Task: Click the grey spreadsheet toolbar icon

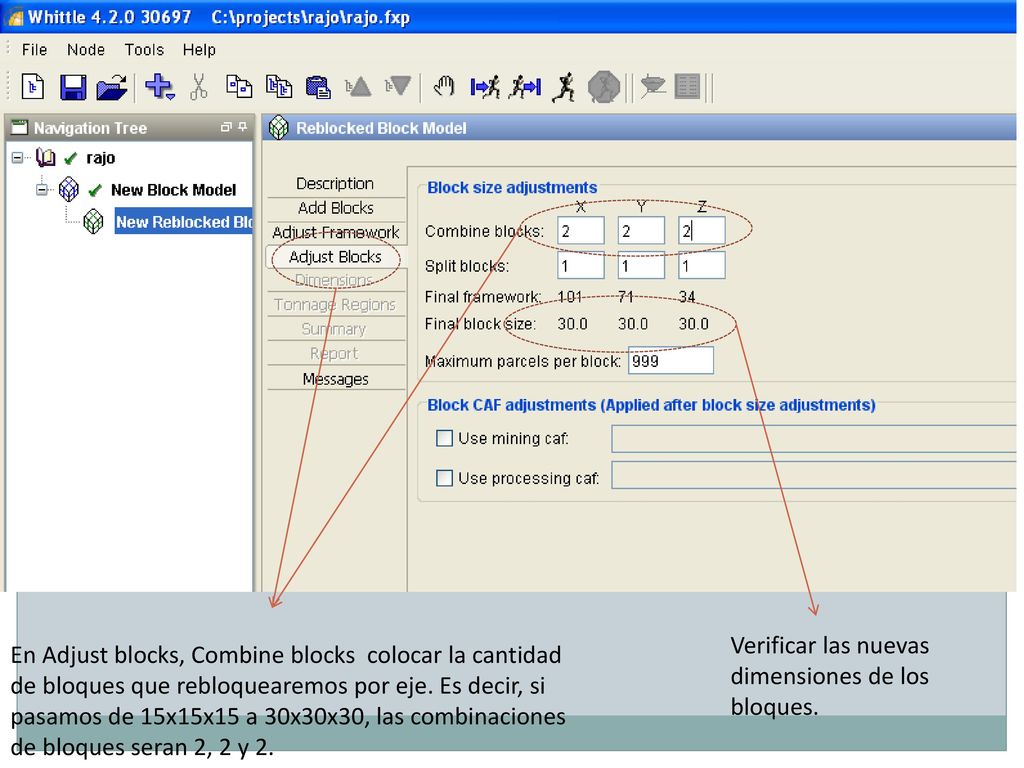Action: click(x=687, y=86)
